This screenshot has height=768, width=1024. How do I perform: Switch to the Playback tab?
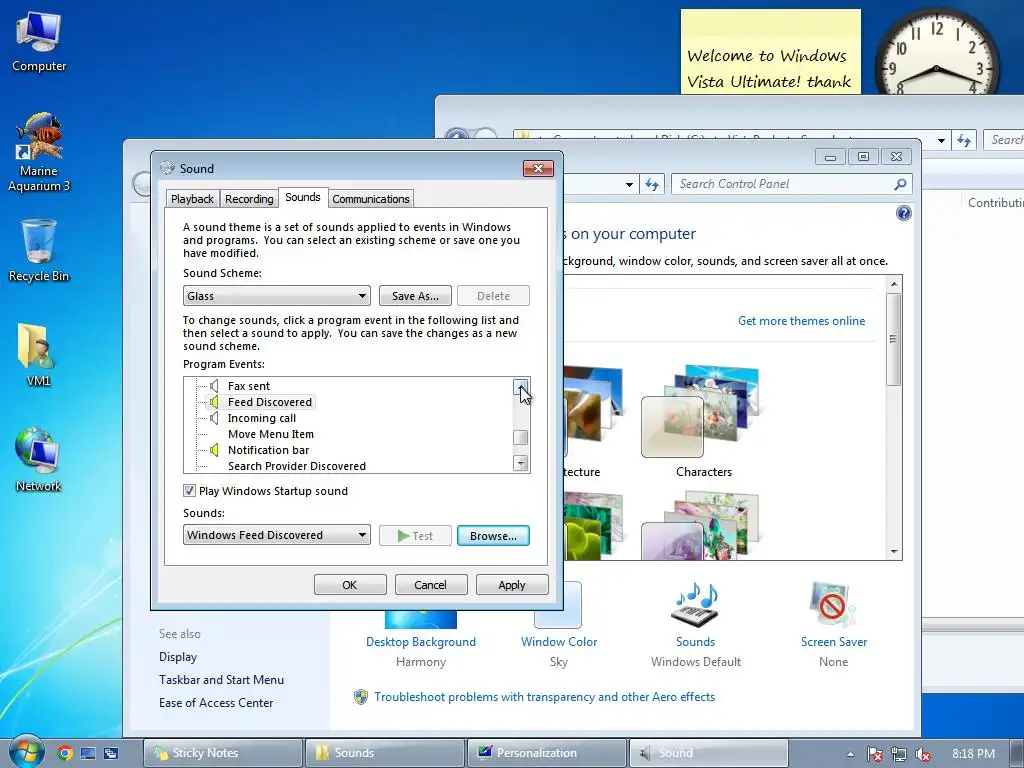(192, 199)
